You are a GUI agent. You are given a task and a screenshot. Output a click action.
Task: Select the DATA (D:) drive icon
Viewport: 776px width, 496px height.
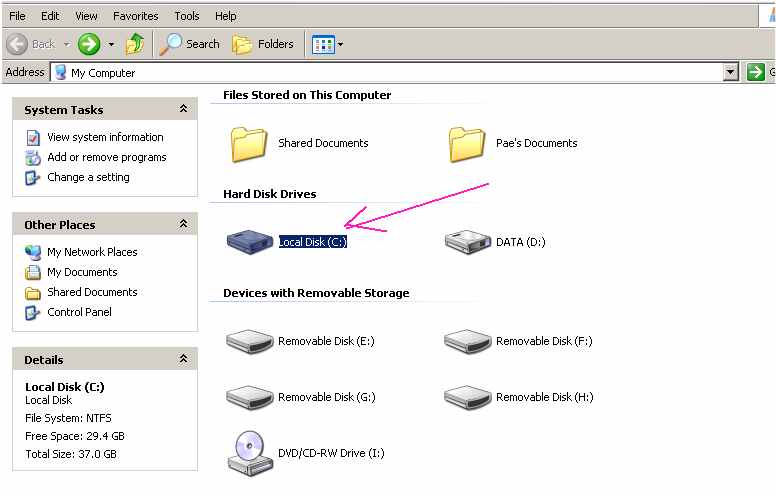(468, 242)
